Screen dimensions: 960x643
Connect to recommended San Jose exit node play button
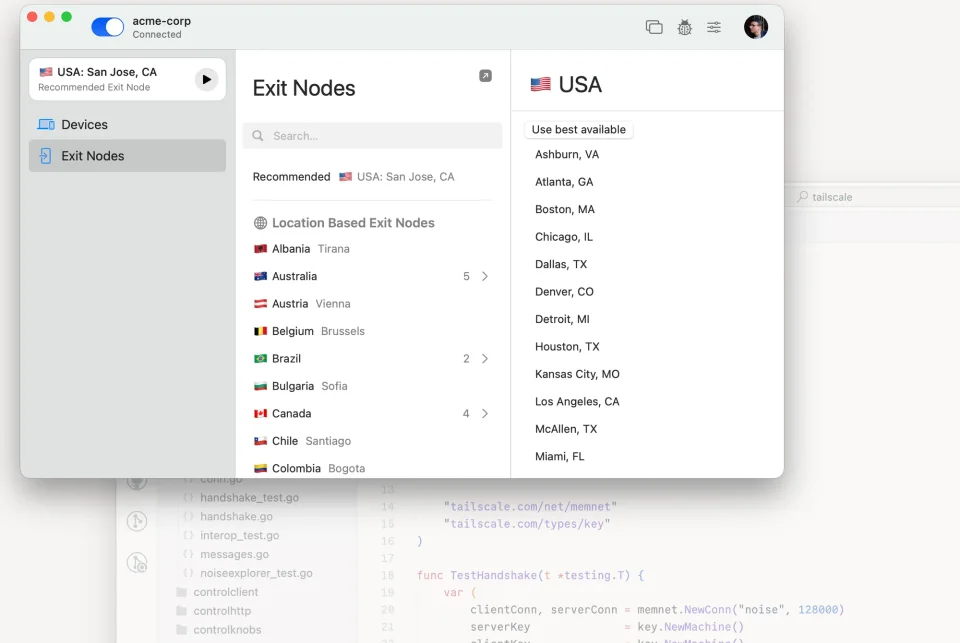tap(206, 79)
